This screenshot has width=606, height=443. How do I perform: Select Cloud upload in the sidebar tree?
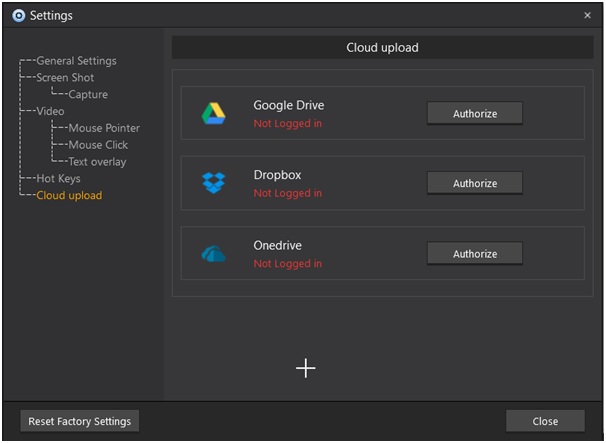point(69,196)
